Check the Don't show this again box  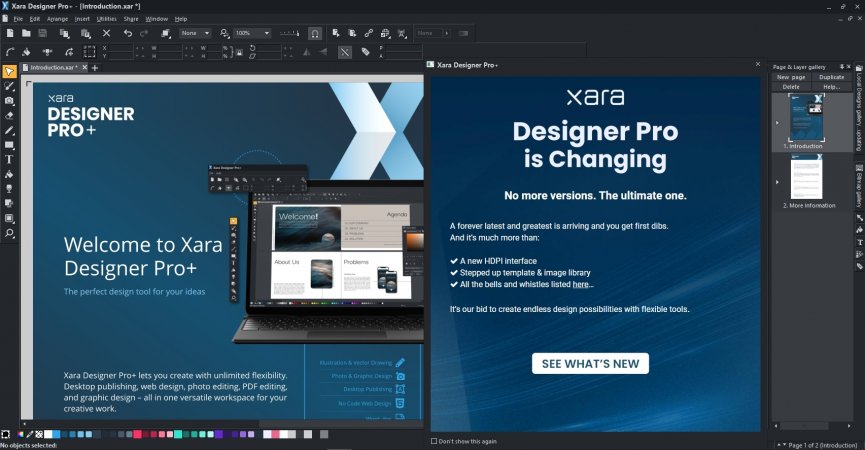(434, 441)
